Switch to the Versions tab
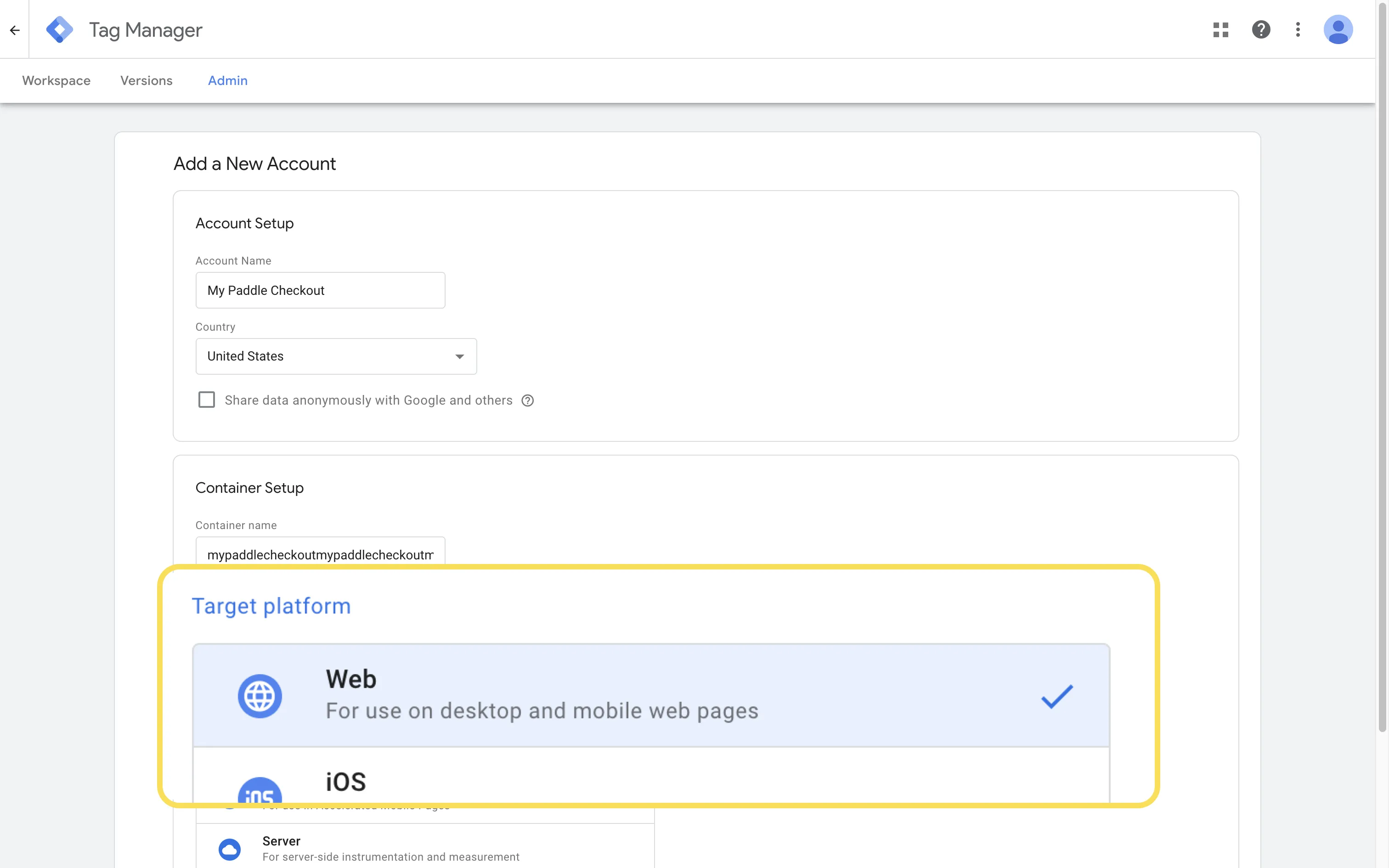 pyautogui.click(x=147, y=80)
